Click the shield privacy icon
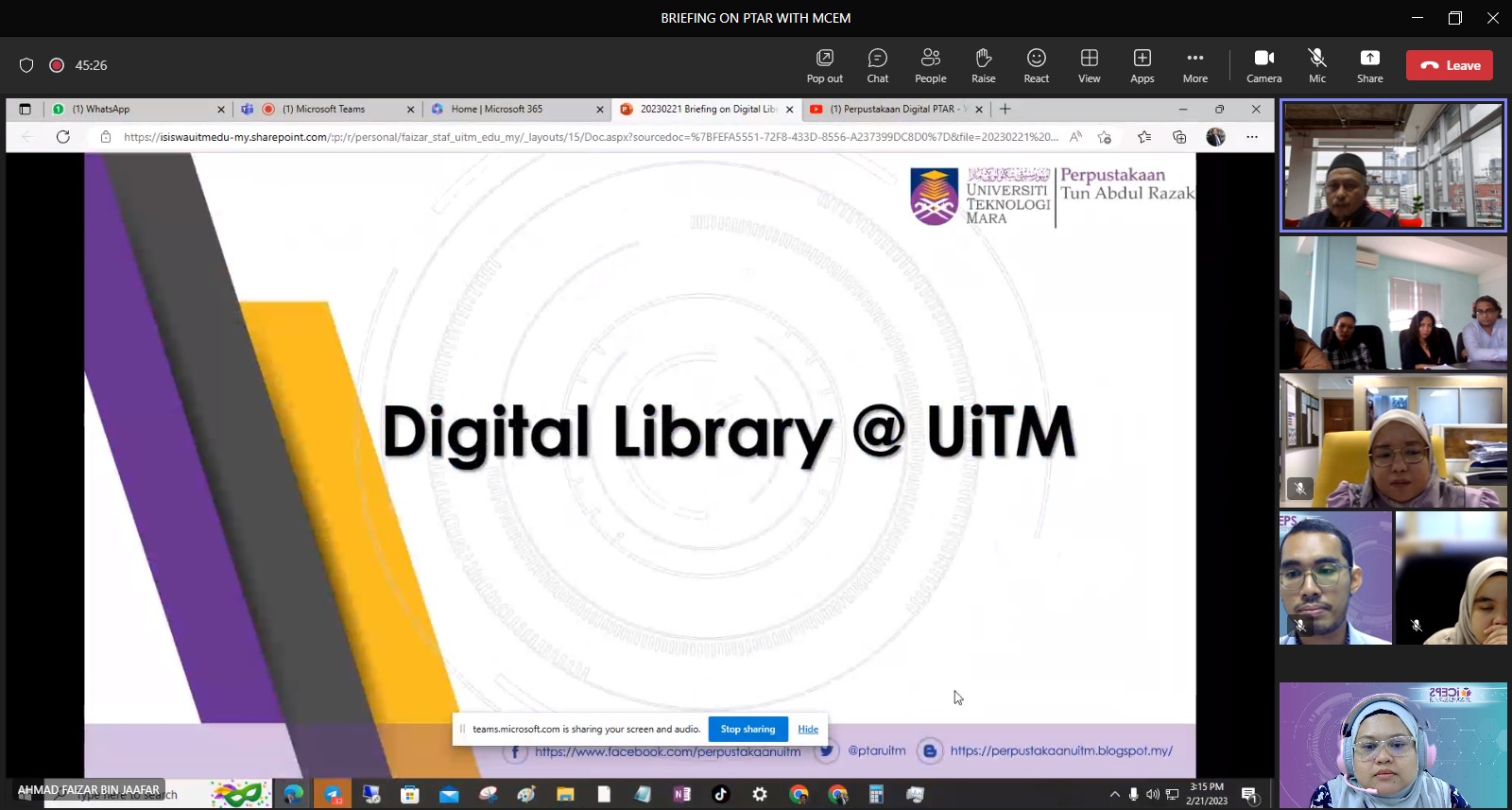 click(x=26, y=65)
